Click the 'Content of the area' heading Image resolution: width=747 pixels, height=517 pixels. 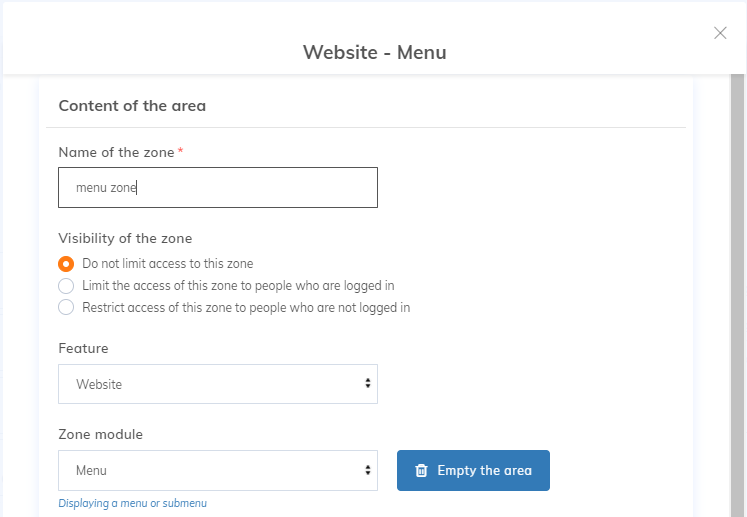pos(132,105)
